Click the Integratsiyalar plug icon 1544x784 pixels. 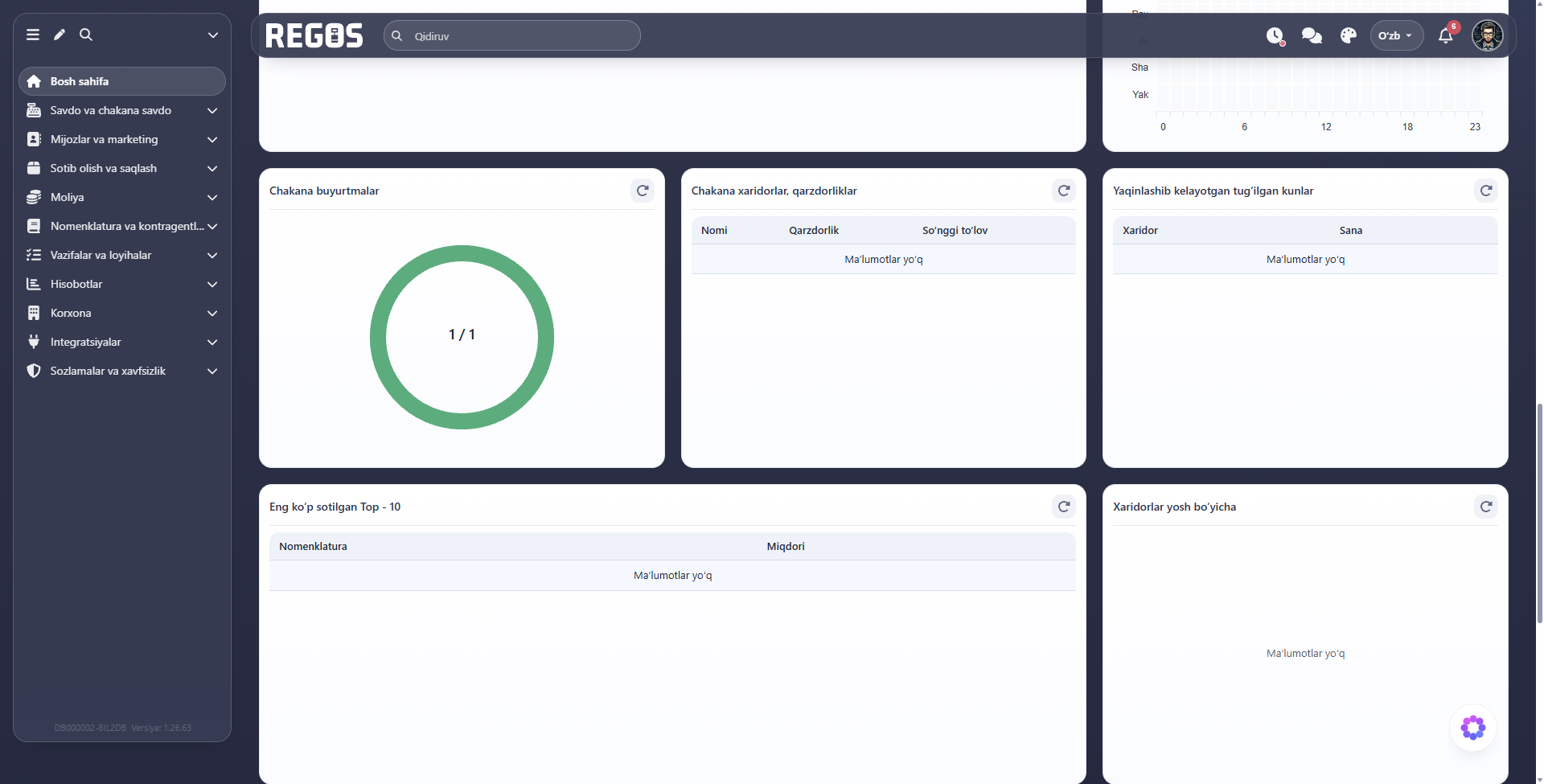click(x=34, y=342)
